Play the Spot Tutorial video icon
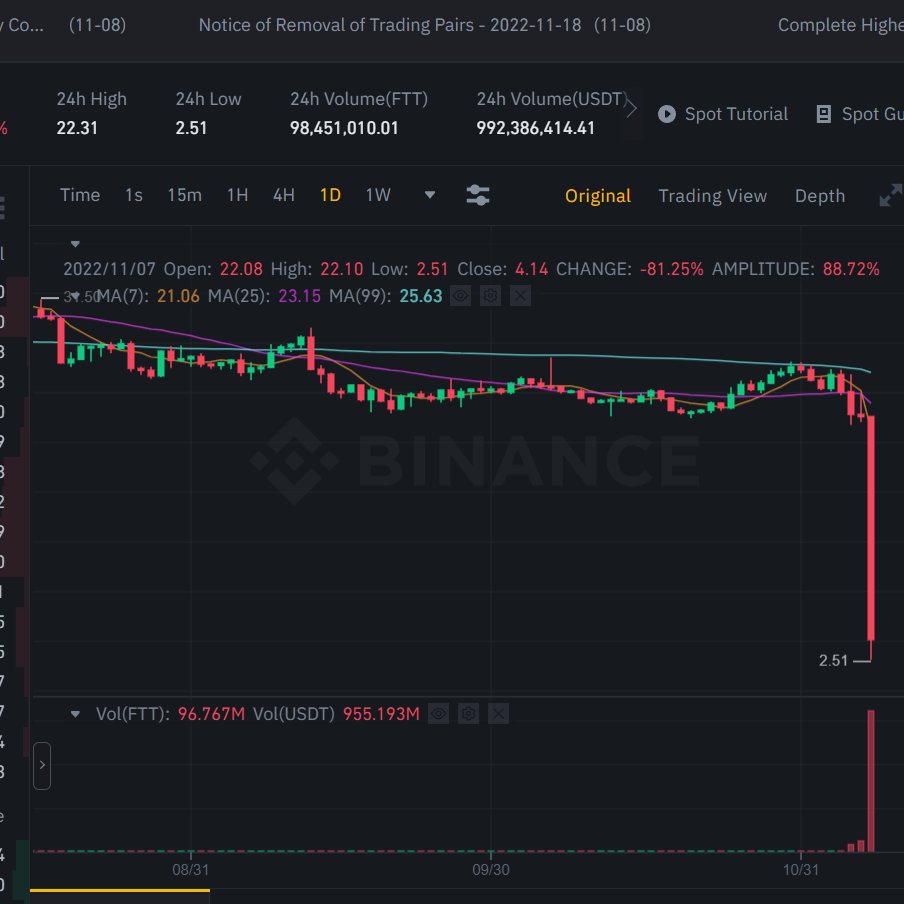This screenshot has height=904, width=904. click(666, 114)
